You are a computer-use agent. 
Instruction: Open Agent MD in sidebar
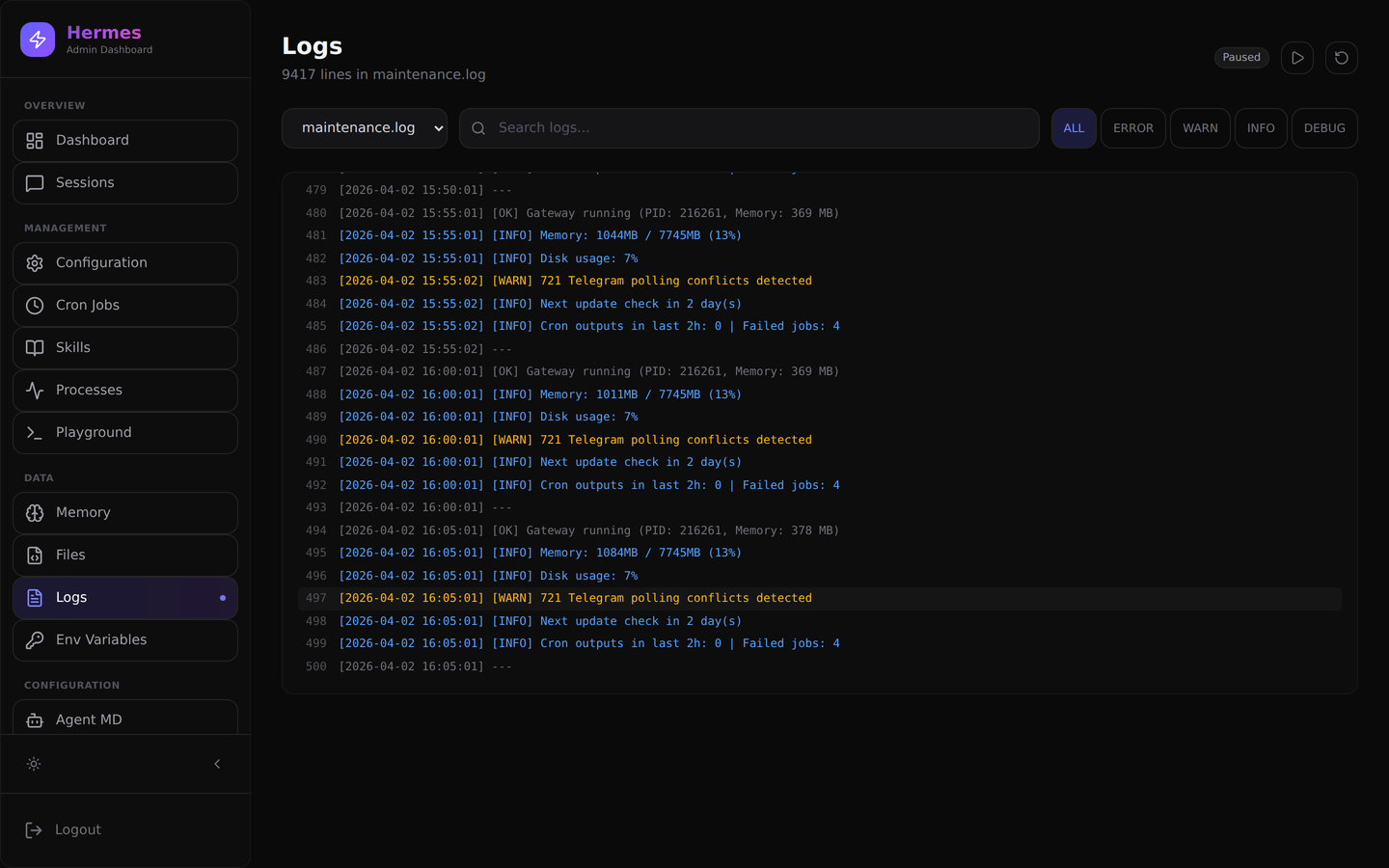125,718
